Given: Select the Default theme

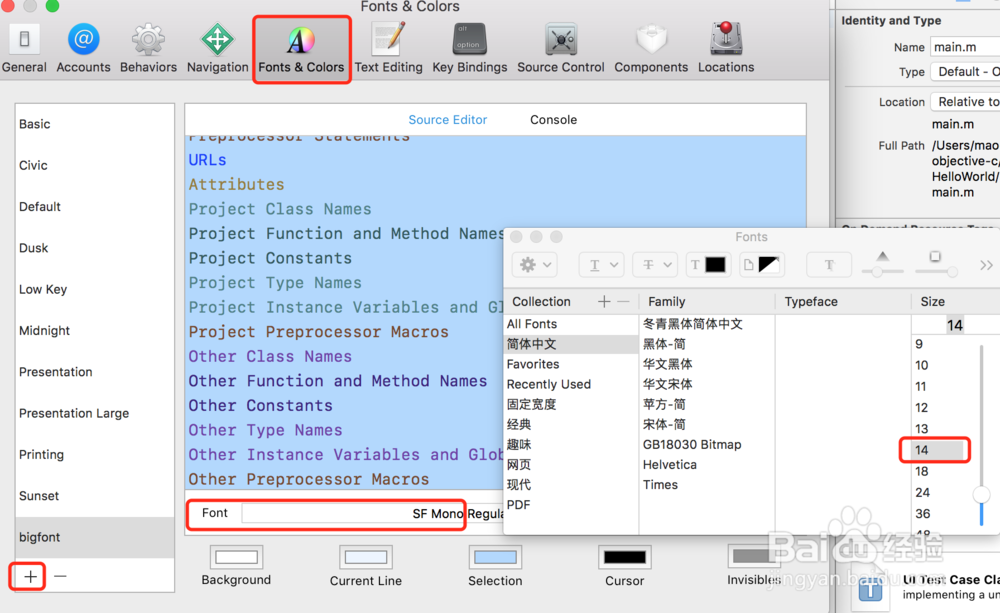Looking at the screenshot, I should pos(94,207).
